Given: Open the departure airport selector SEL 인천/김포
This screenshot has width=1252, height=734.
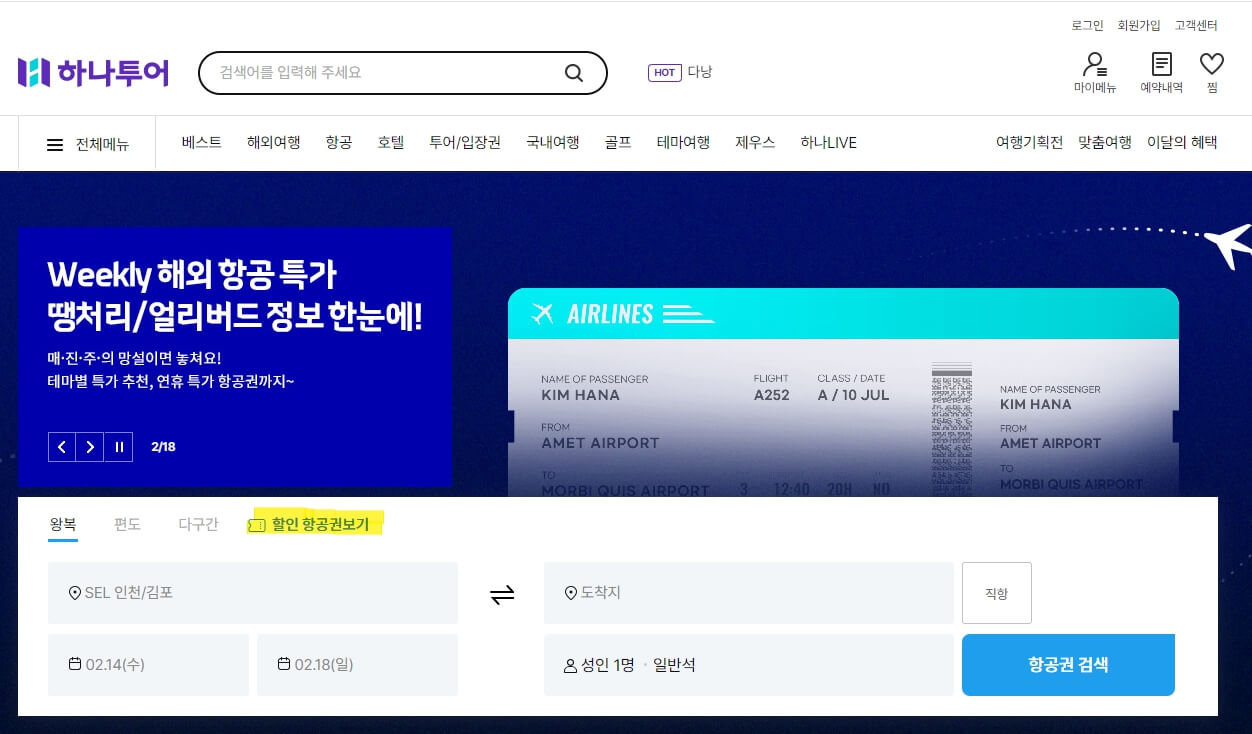Looking at the screenshot, I should (x=253, y=592).
